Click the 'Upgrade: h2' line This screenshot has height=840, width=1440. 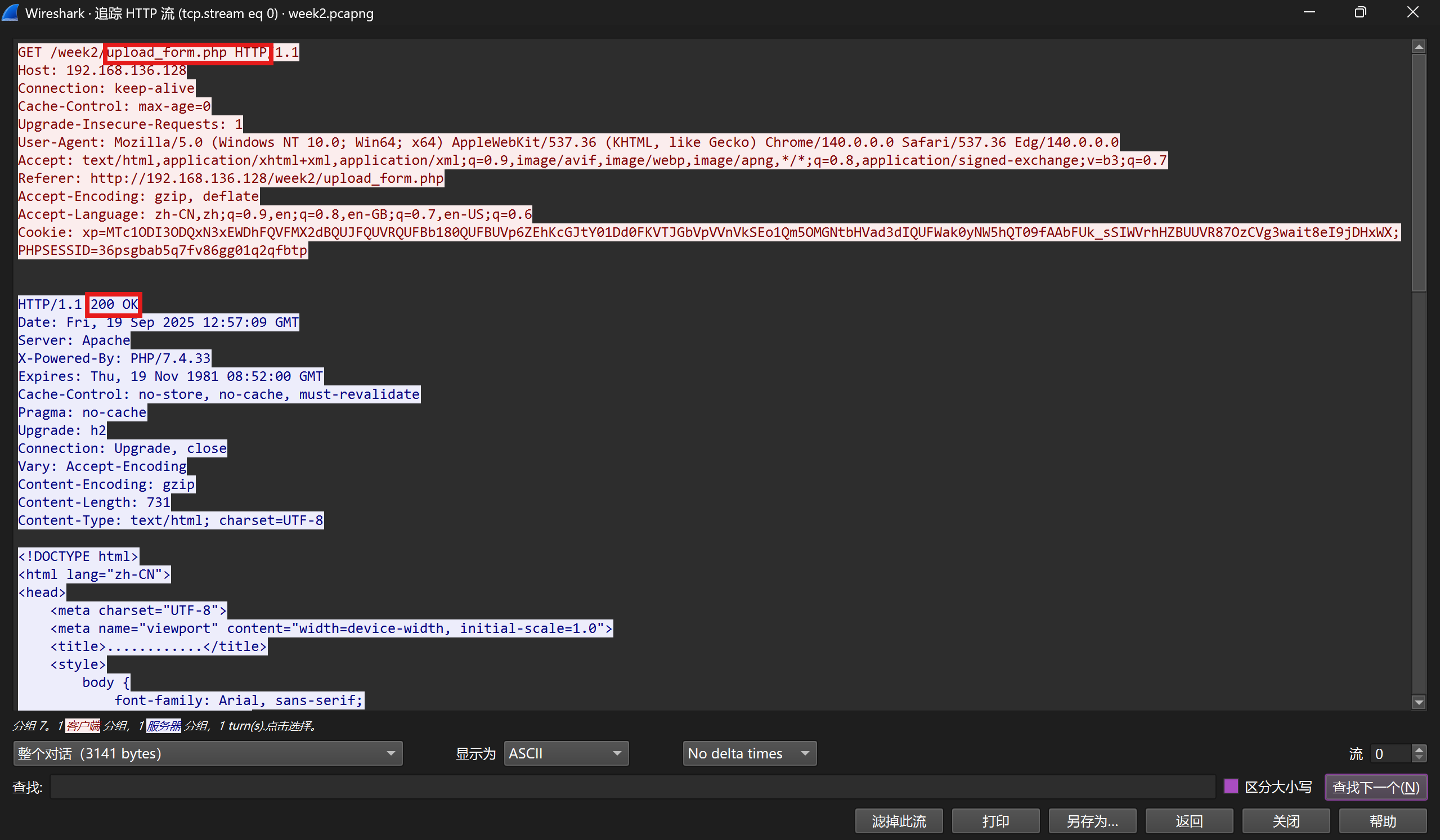click(x=62, y=430)
